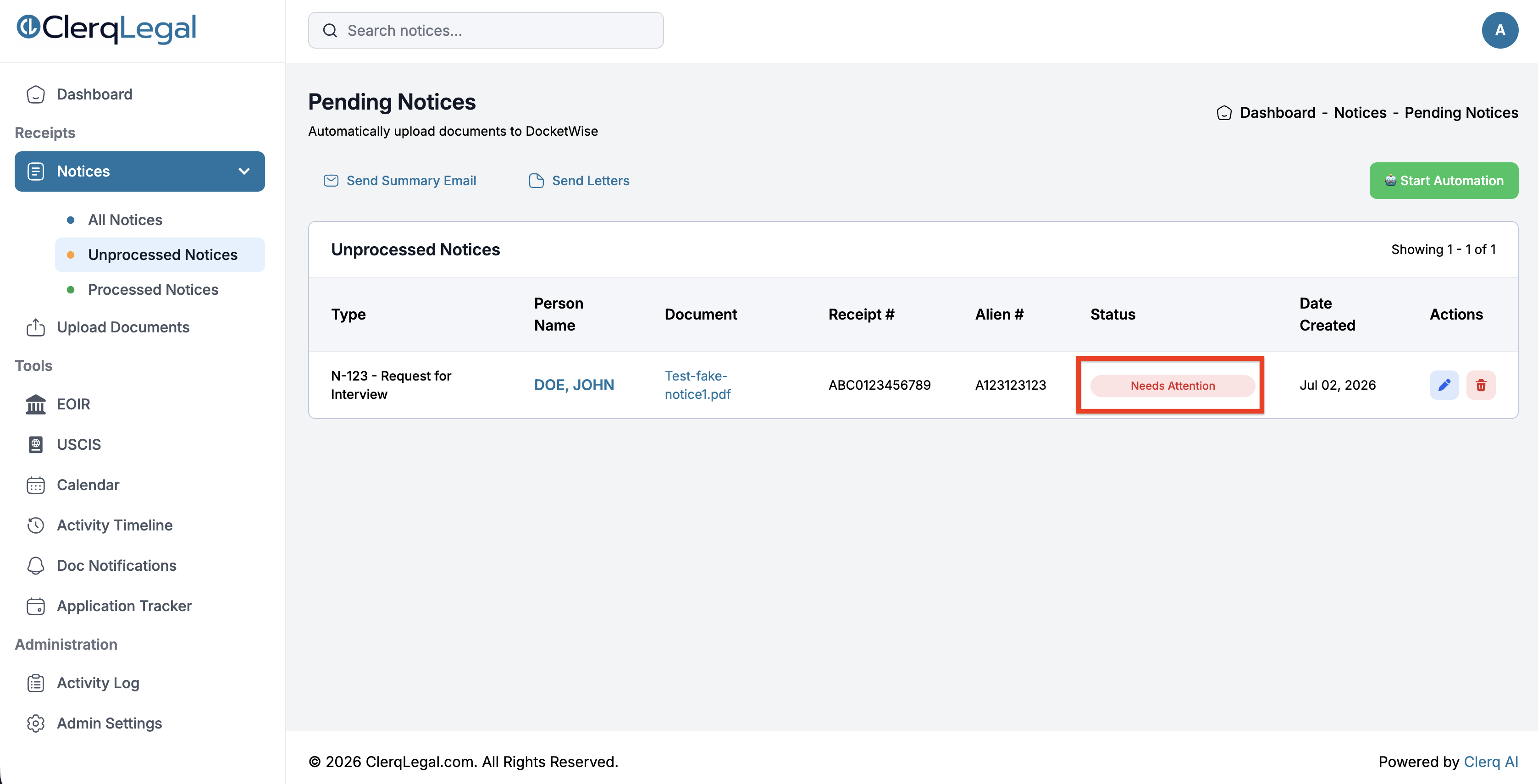Click the Activity Log clipboard icon
The height and width of the screenshot is (784, 1538).
(36, 683)
